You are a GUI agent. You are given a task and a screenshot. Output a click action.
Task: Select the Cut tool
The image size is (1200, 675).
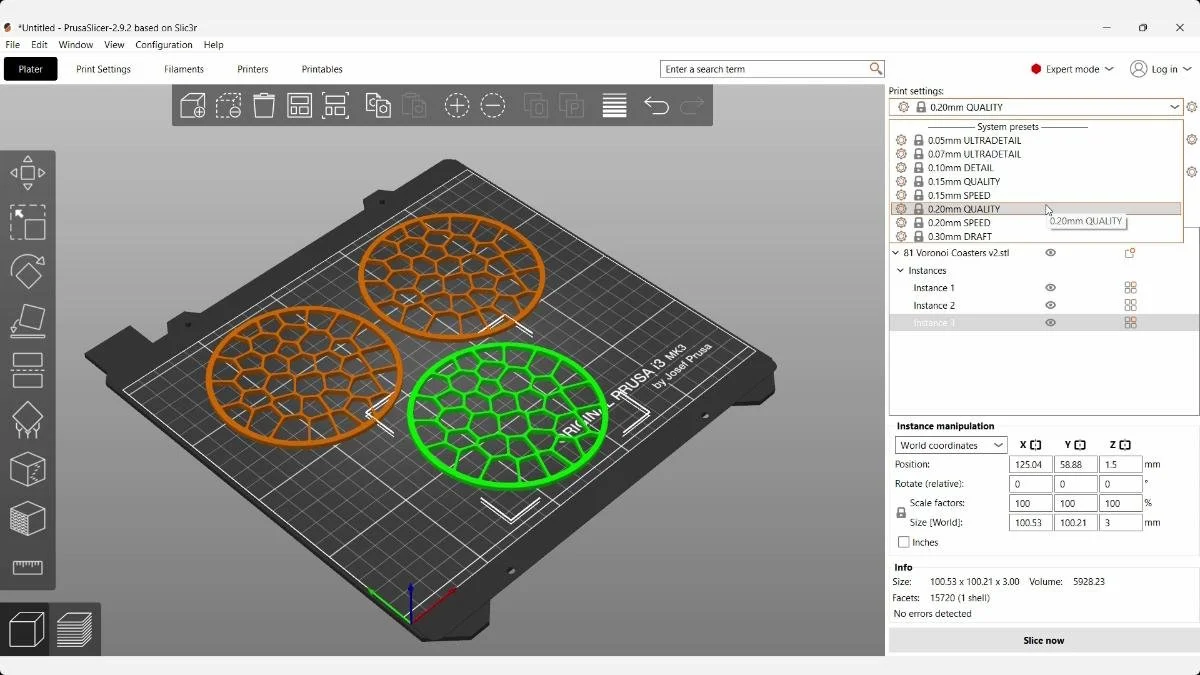tap(27, 370)
